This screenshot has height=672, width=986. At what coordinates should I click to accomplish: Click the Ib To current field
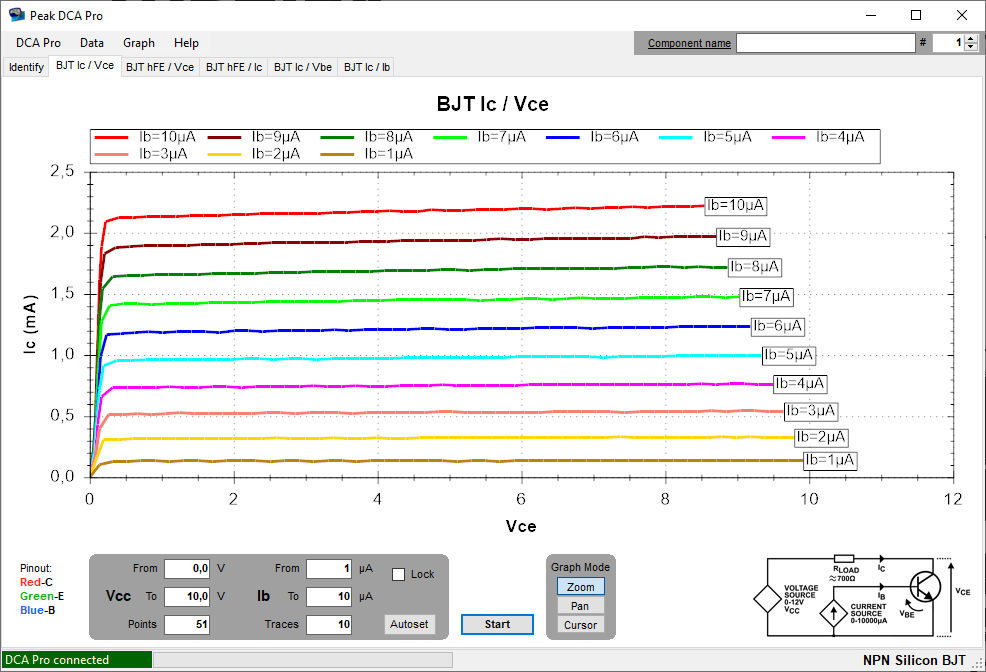[329, 596]
